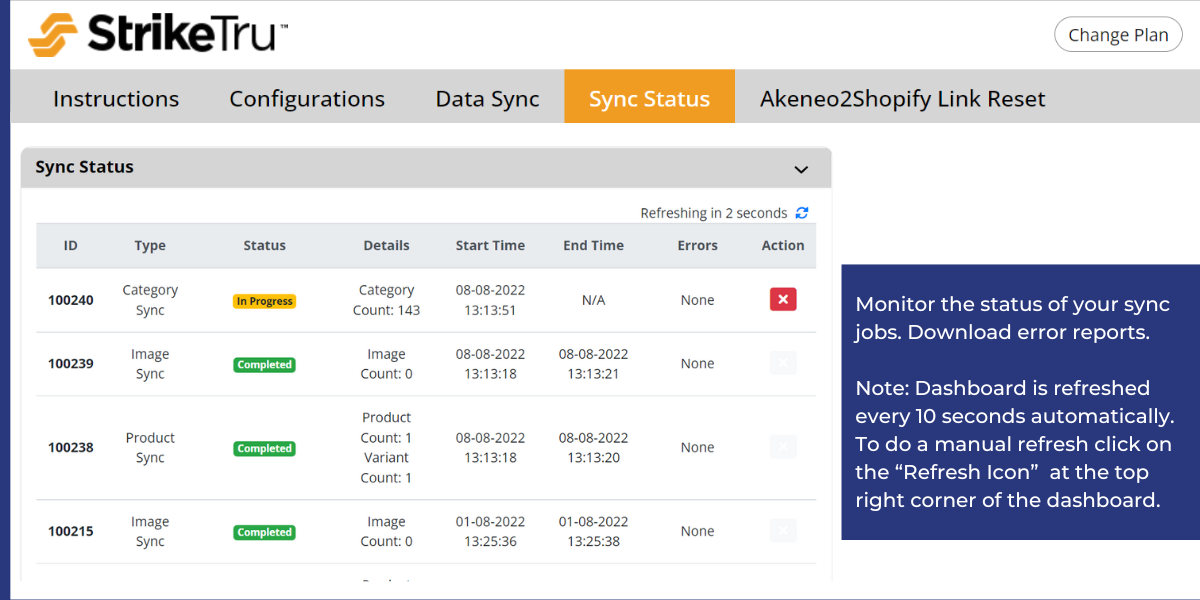Open the Data Sync tab
Image resolution: width=1200 pixels, height=600 pixels.
point(487,99)
